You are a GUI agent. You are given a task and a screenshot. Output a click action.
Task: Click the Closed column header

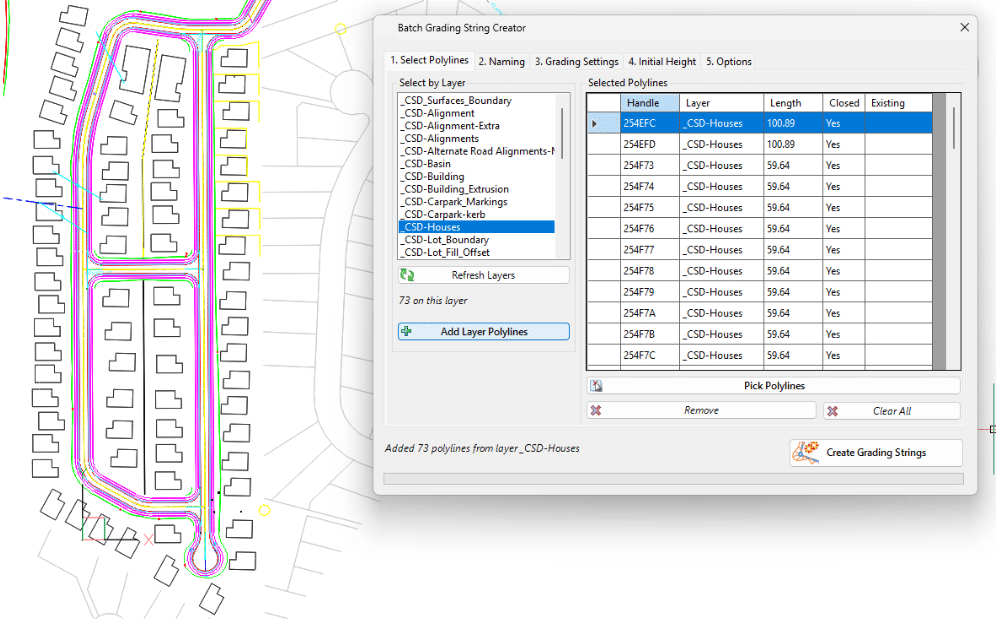pos(843,103)
